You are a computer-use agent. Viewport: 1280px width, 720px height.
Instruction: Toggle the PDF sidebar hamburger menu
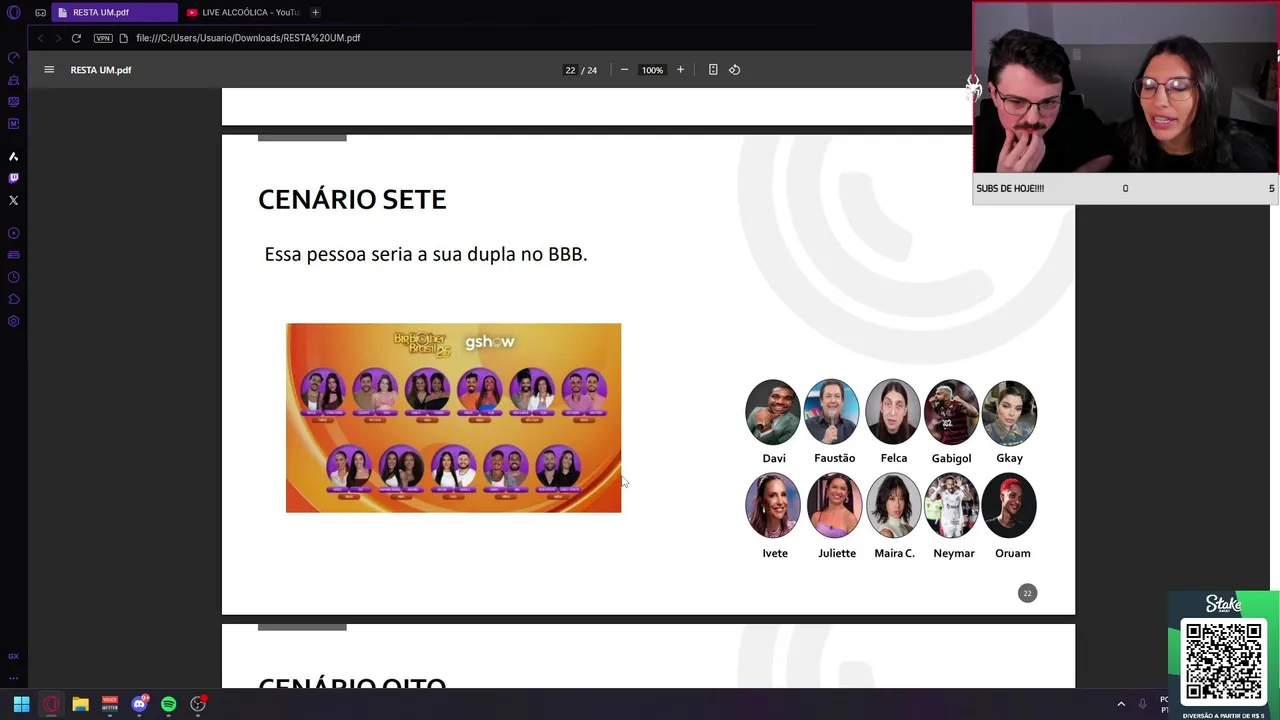click(49, 70)
